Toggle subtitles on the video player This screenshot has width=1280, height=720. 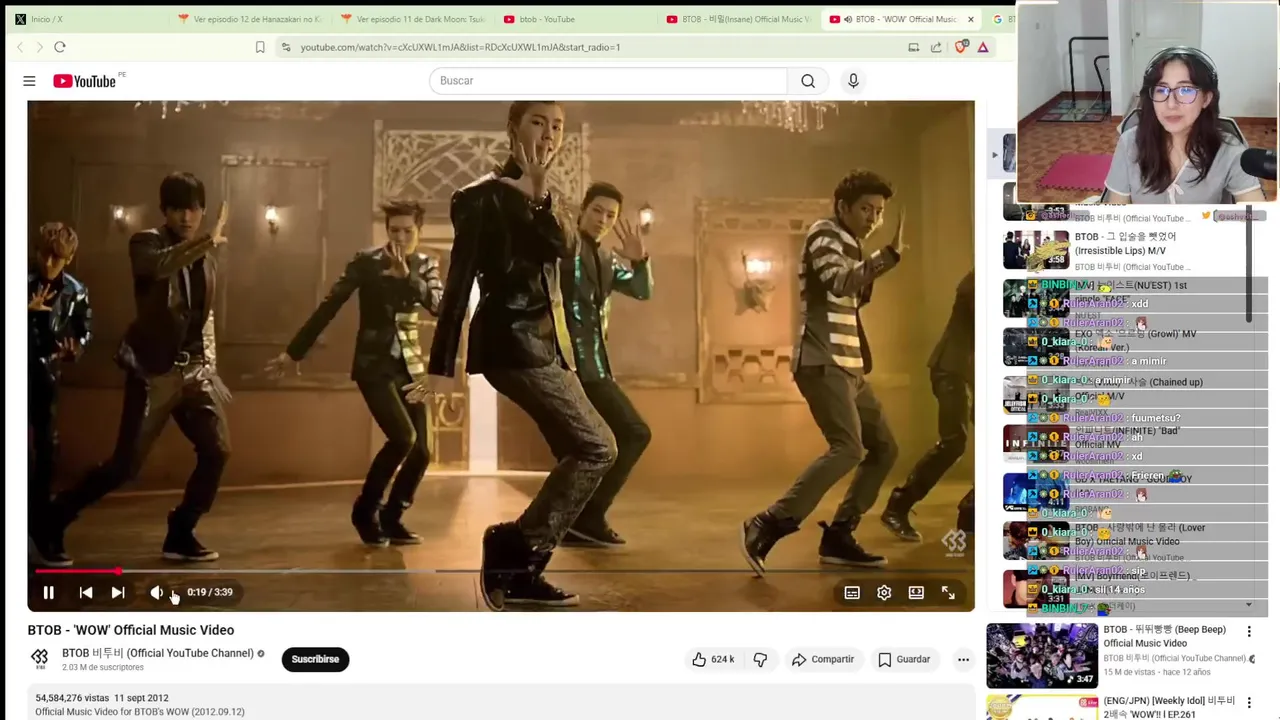tap(852, 593)
